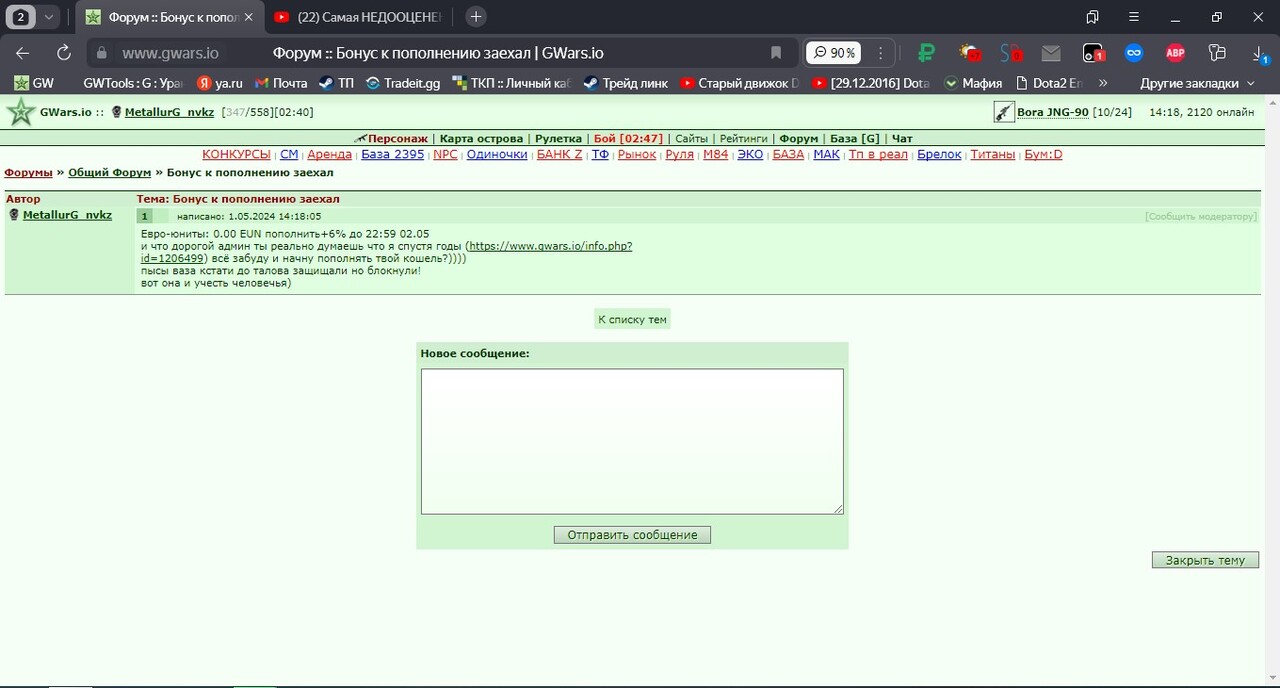Click the mail envelope extension icon
1280x688 pixels.
[1050, 53]
